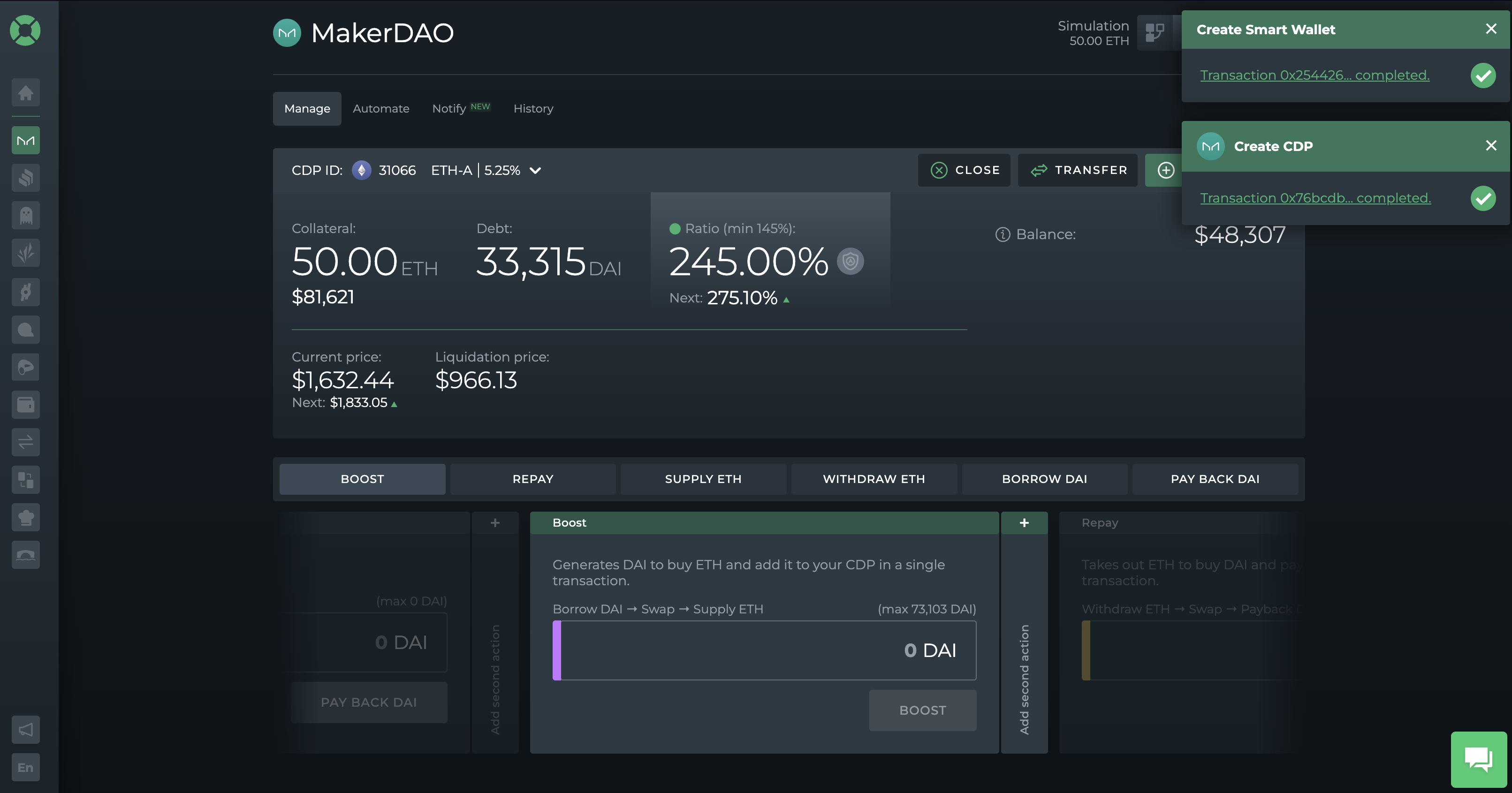Open the live chat bubble icon
Screen dimensions: 1512x793
(1479, 759)
